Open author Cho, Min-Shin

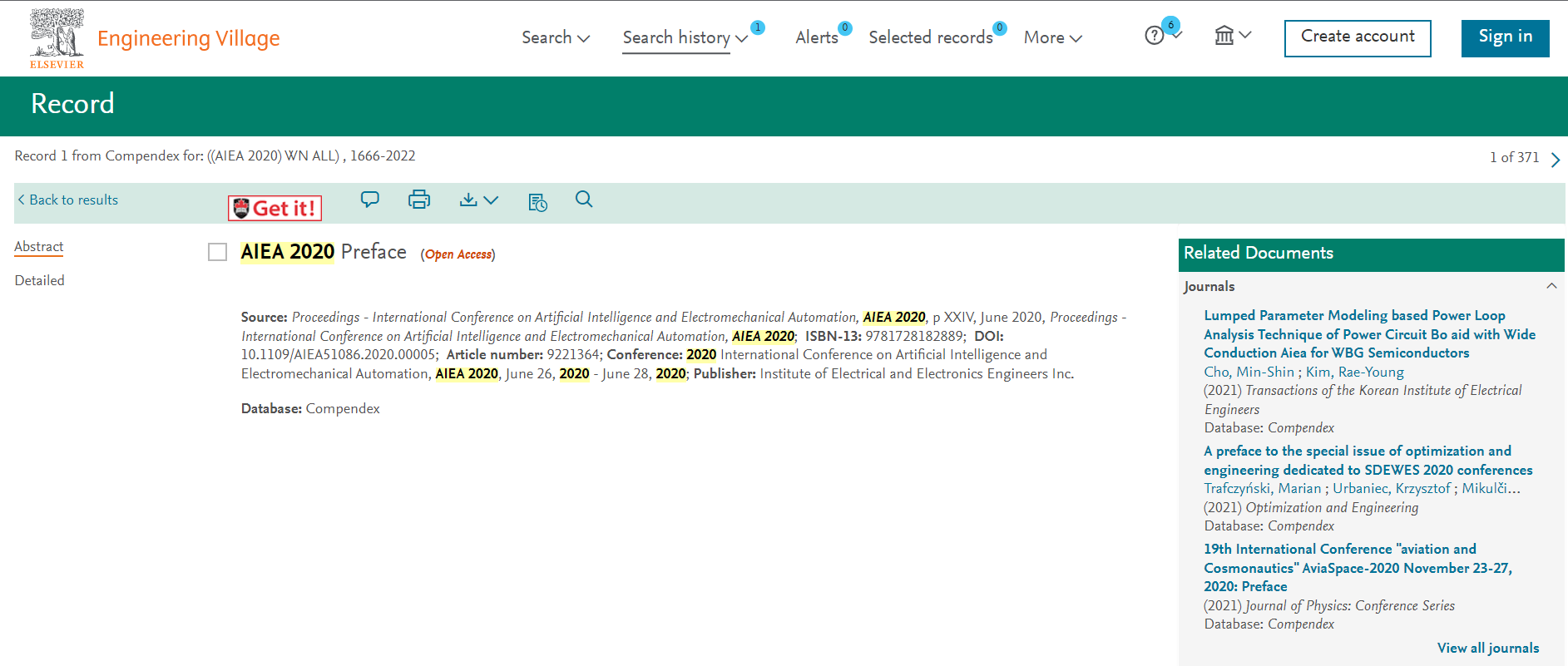pos(1249,372)
